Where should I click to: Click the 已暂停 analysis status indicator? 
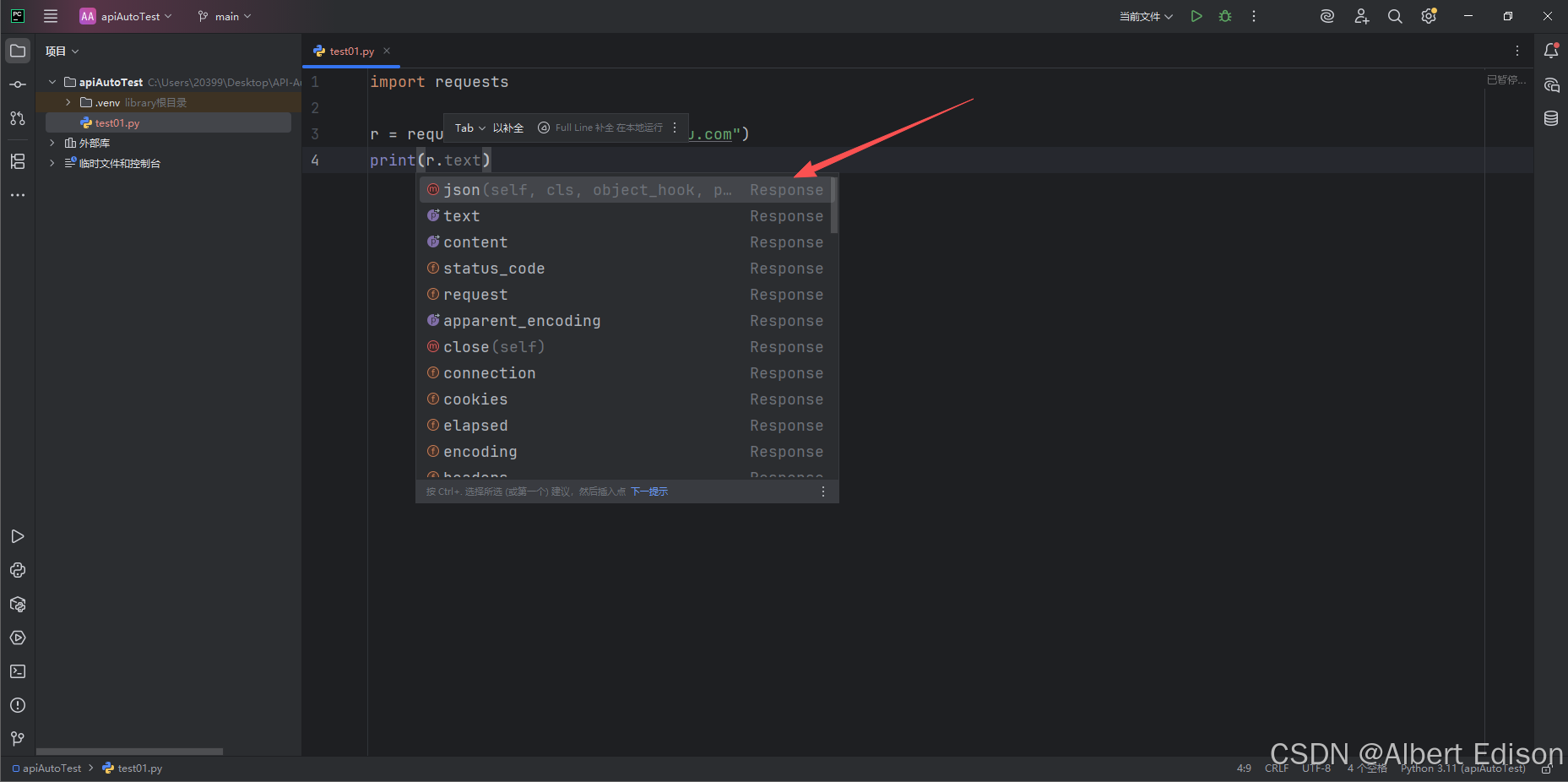tap(1506, 80)
